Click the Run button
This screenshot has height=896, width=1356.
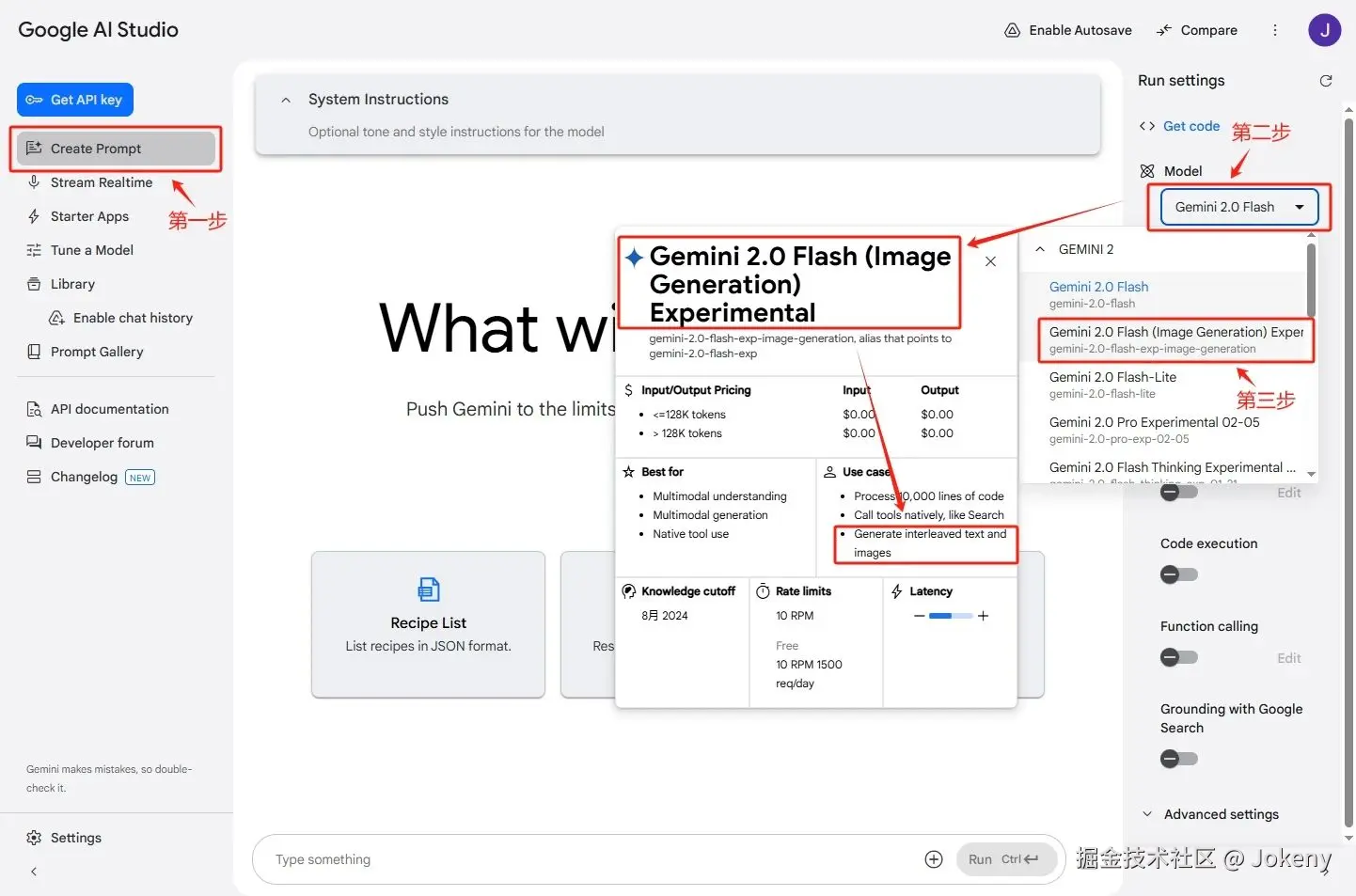point(1005,859)
